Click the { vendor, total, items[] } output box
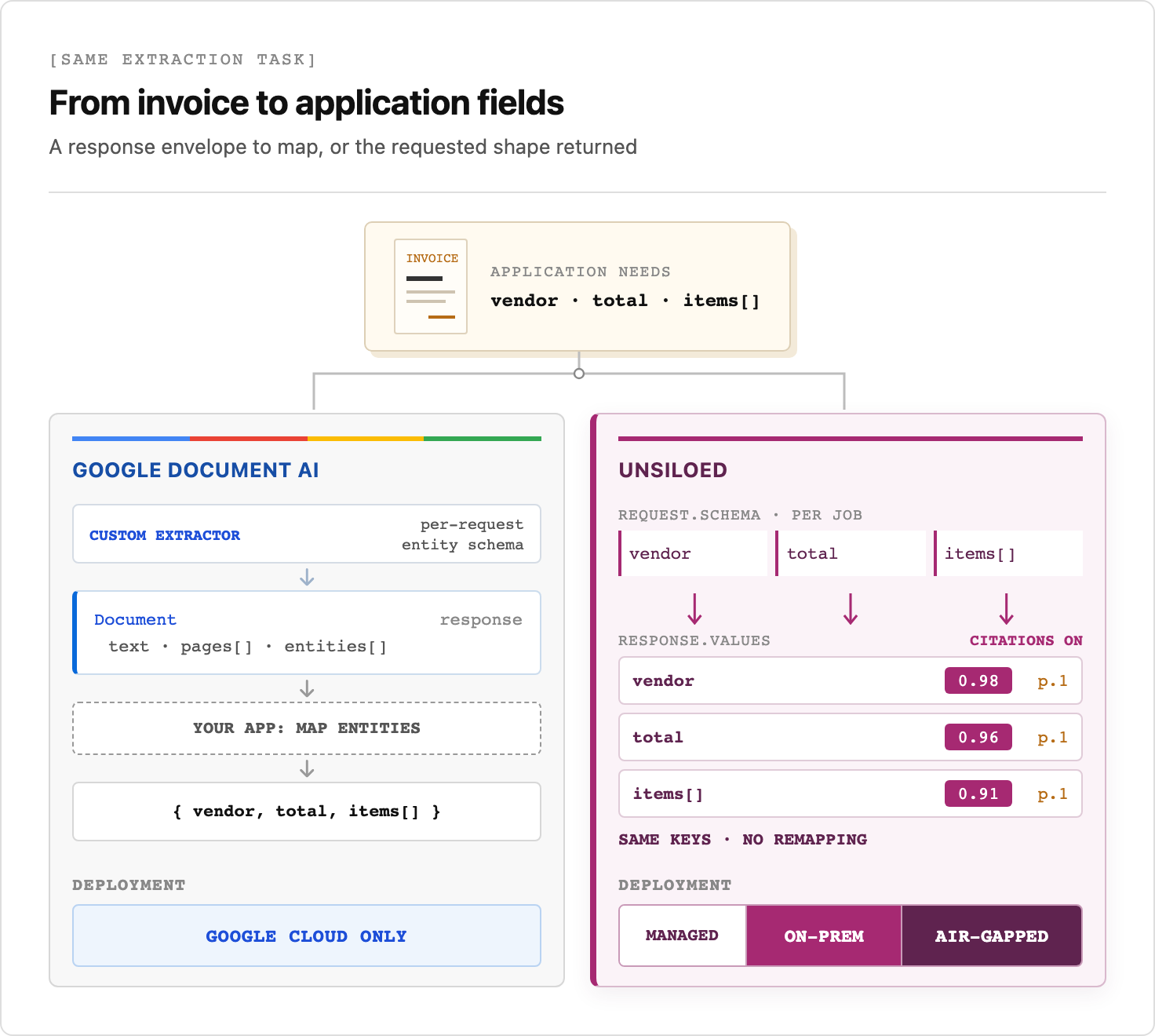The height and width of the screenshot is (1036, 1155). coord(307,812)
